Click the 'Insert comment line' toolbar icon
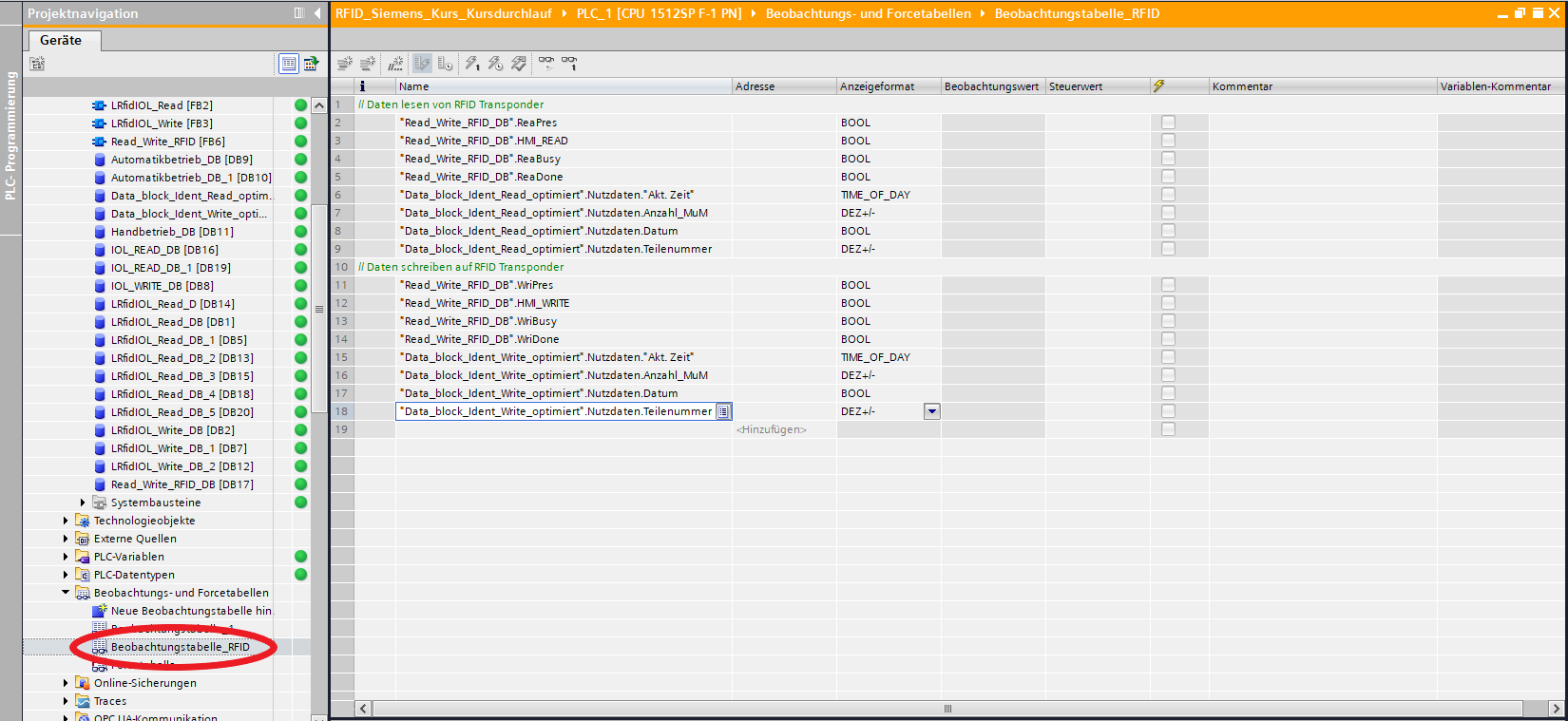Viewport: 1568px width, 721px height. [x=395, y=63]
